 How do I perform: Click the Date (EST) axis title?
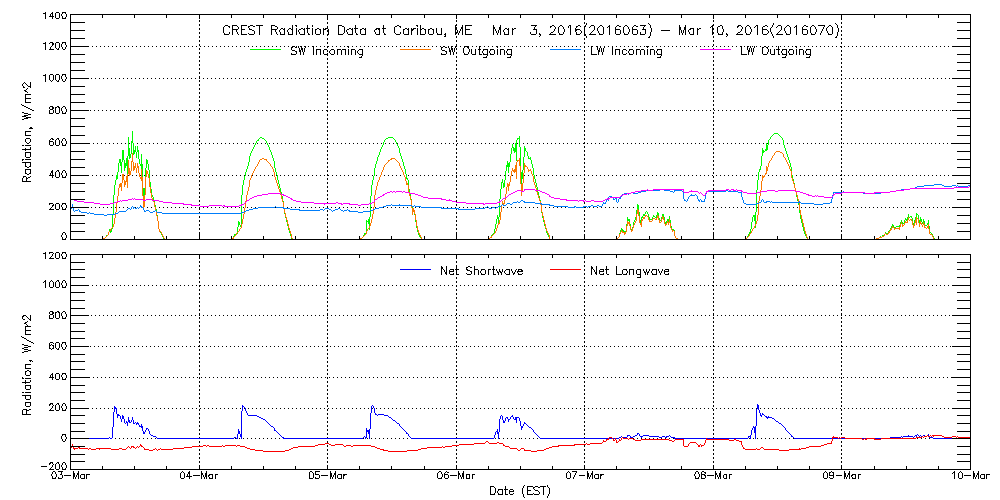tap(520, 491)
